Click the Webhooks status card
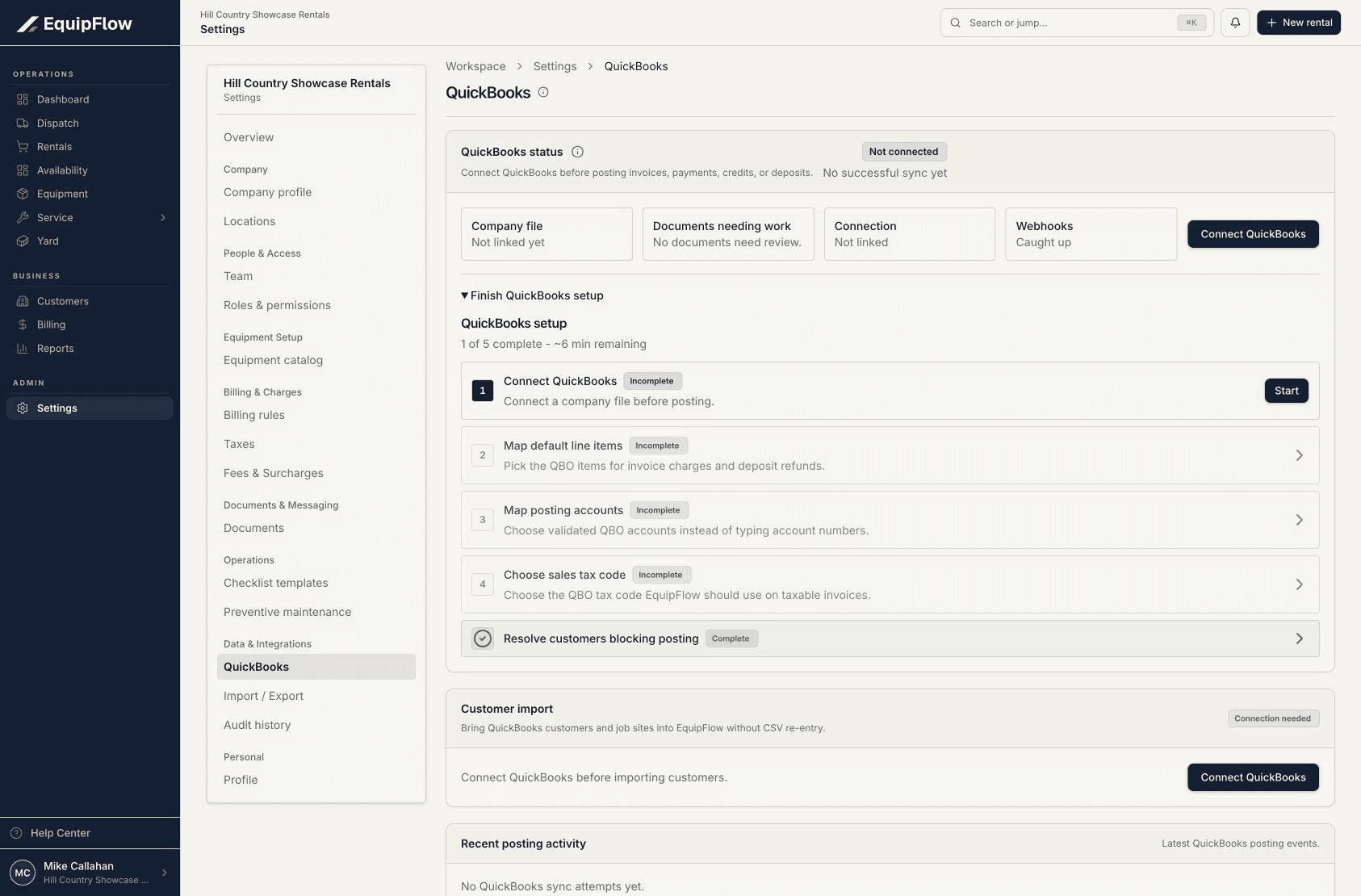This screenshot has height=896, width=1361. tap(1091, 234)
